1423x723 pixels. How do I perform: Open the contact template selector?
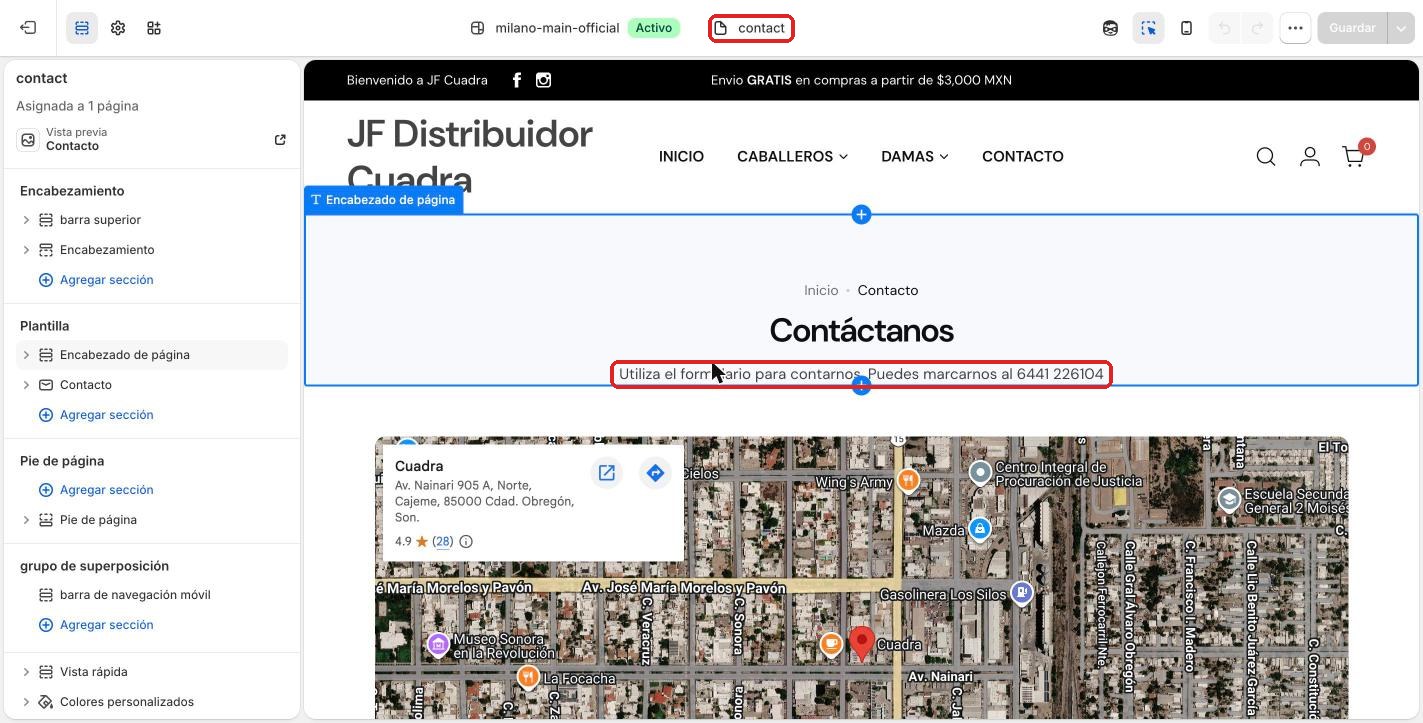(x=751, y=28)
